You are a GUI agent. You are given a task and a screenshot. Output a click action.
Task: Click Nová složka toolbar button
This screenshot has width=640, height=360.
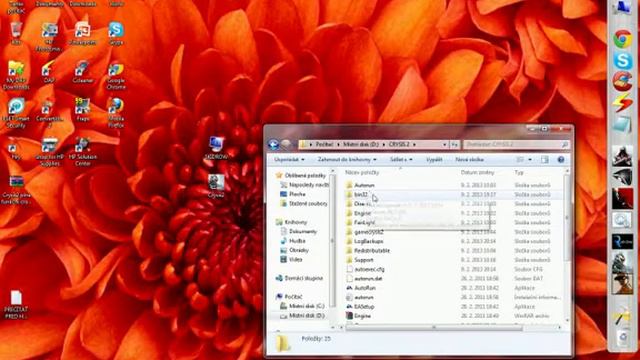(x=469, y=160)
